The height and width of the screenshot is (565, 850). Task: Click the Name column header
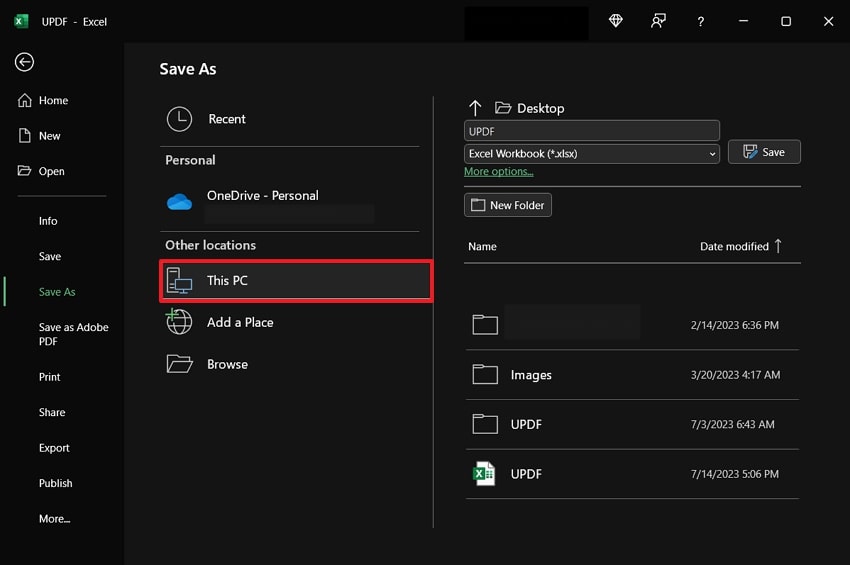[x=482, y=246]
